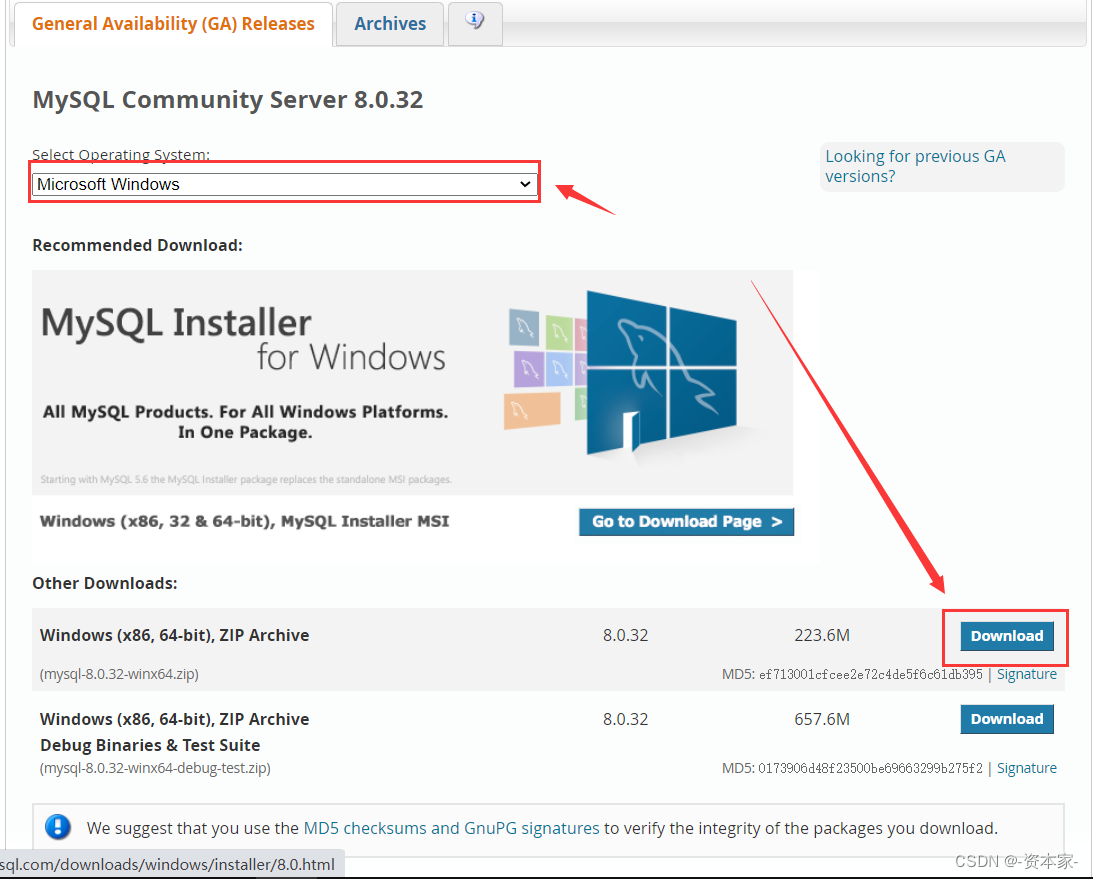The height and width of the screenshot is (879, 1093).
Task: Open Signature link for mysql-8.0.32-winx64.zip
Action: coord(1026,674)
